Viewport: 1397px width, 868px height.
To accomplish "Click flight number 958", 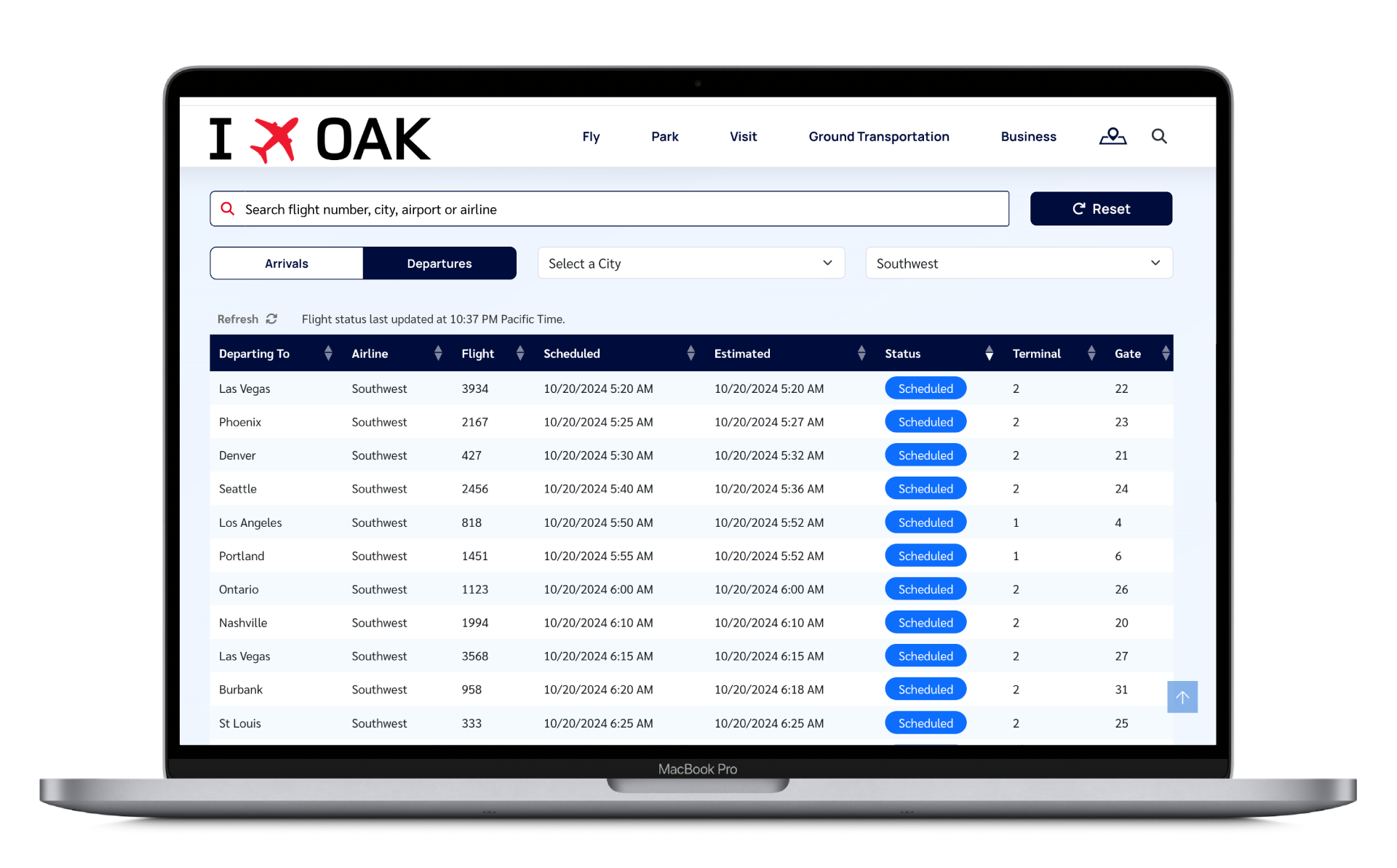I will click(x=471, y=690).
